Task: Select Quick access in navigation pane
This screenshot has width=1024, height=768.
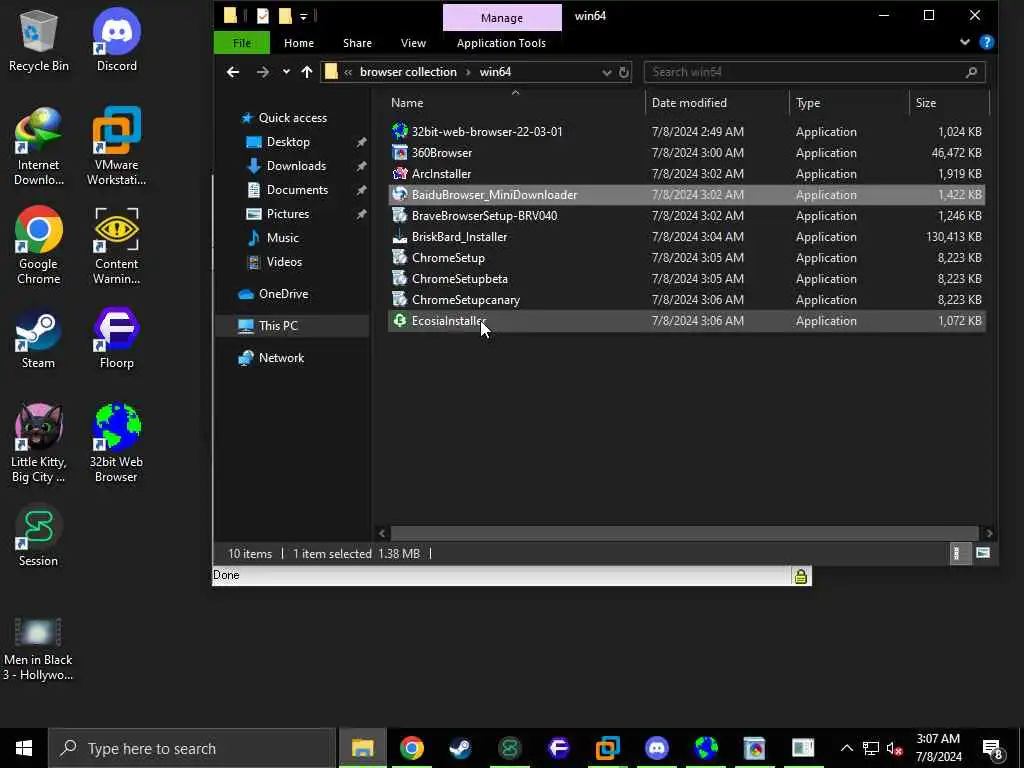Action: [293, 118]
